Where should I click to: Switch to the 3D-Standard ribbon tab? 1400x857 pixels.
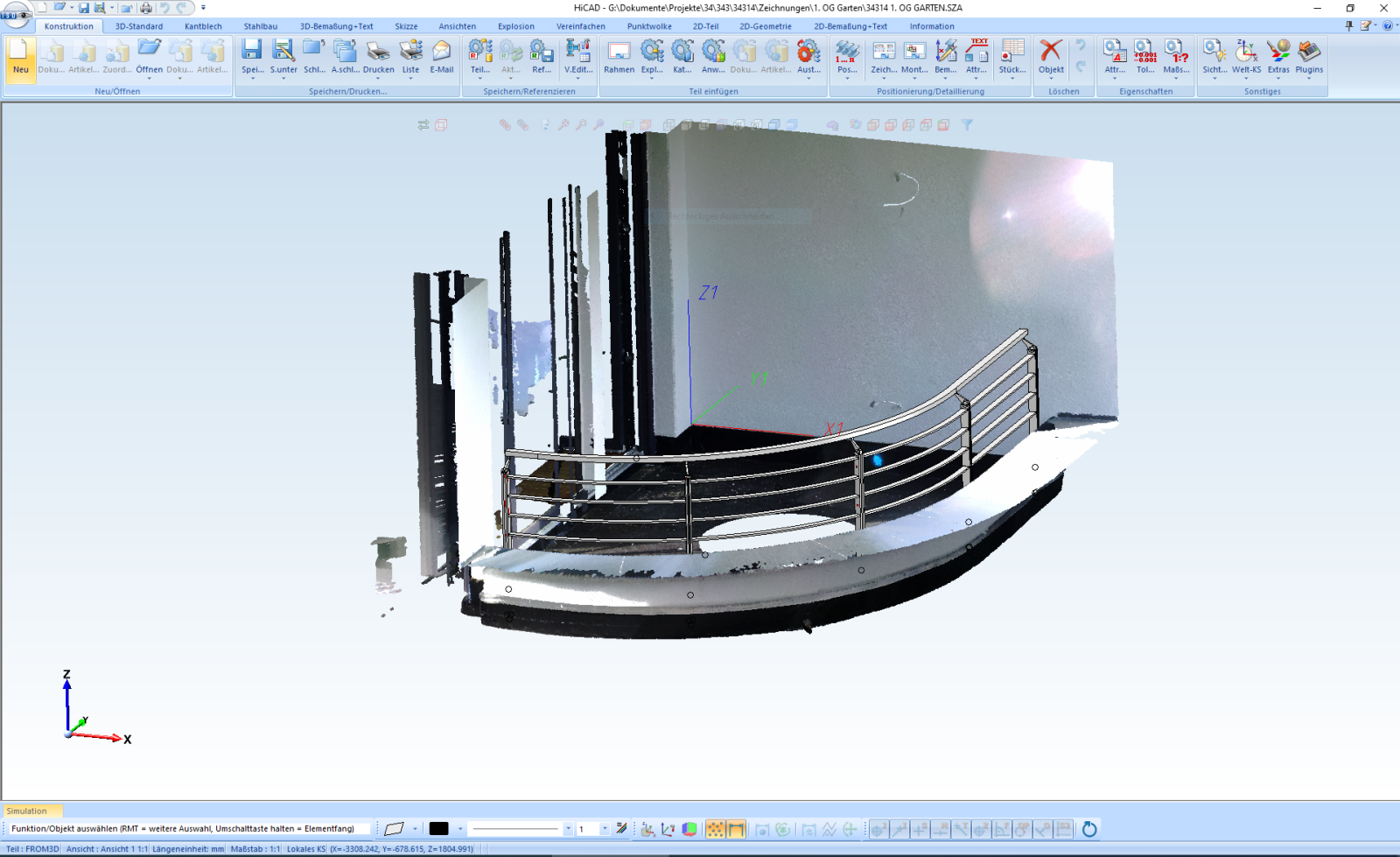point(139,26)
